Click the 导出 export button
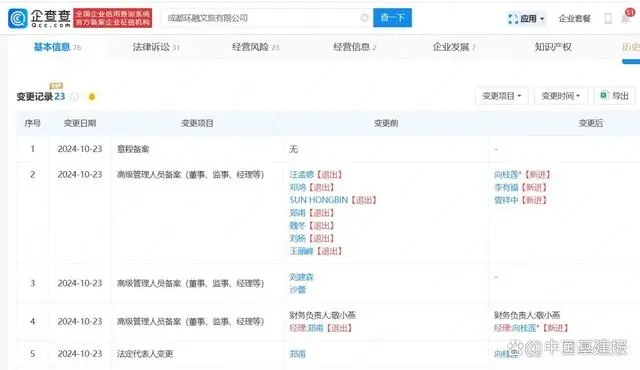 [x=614, y=96]
